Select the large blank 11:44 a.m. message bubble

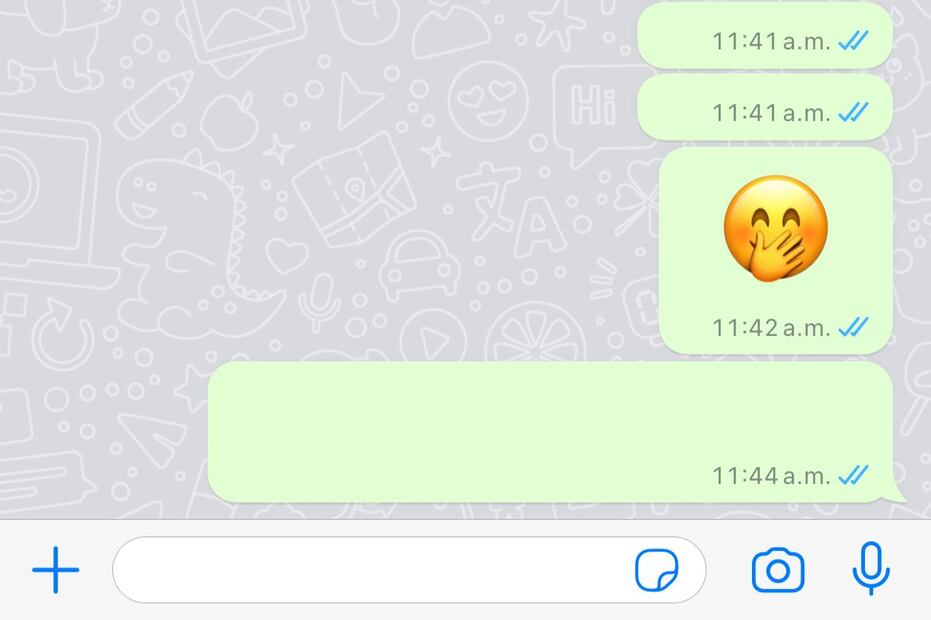[x=551, y=432]
